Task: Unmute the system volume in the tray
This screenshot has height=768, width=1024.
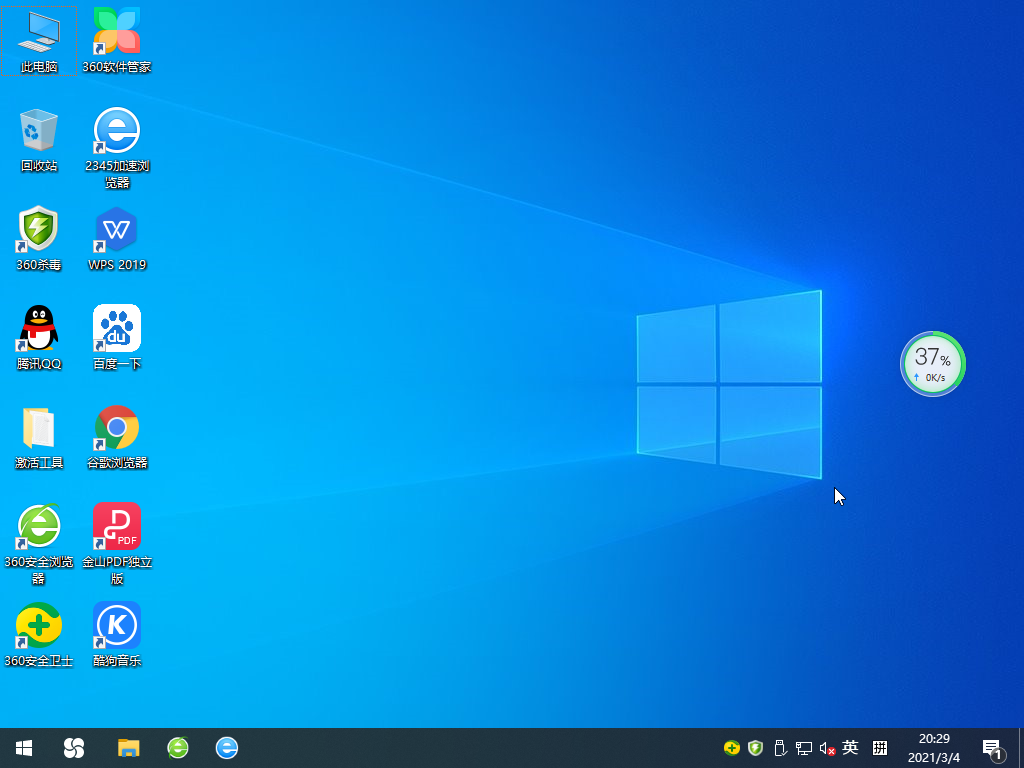Action: click(x=826, y=747)
